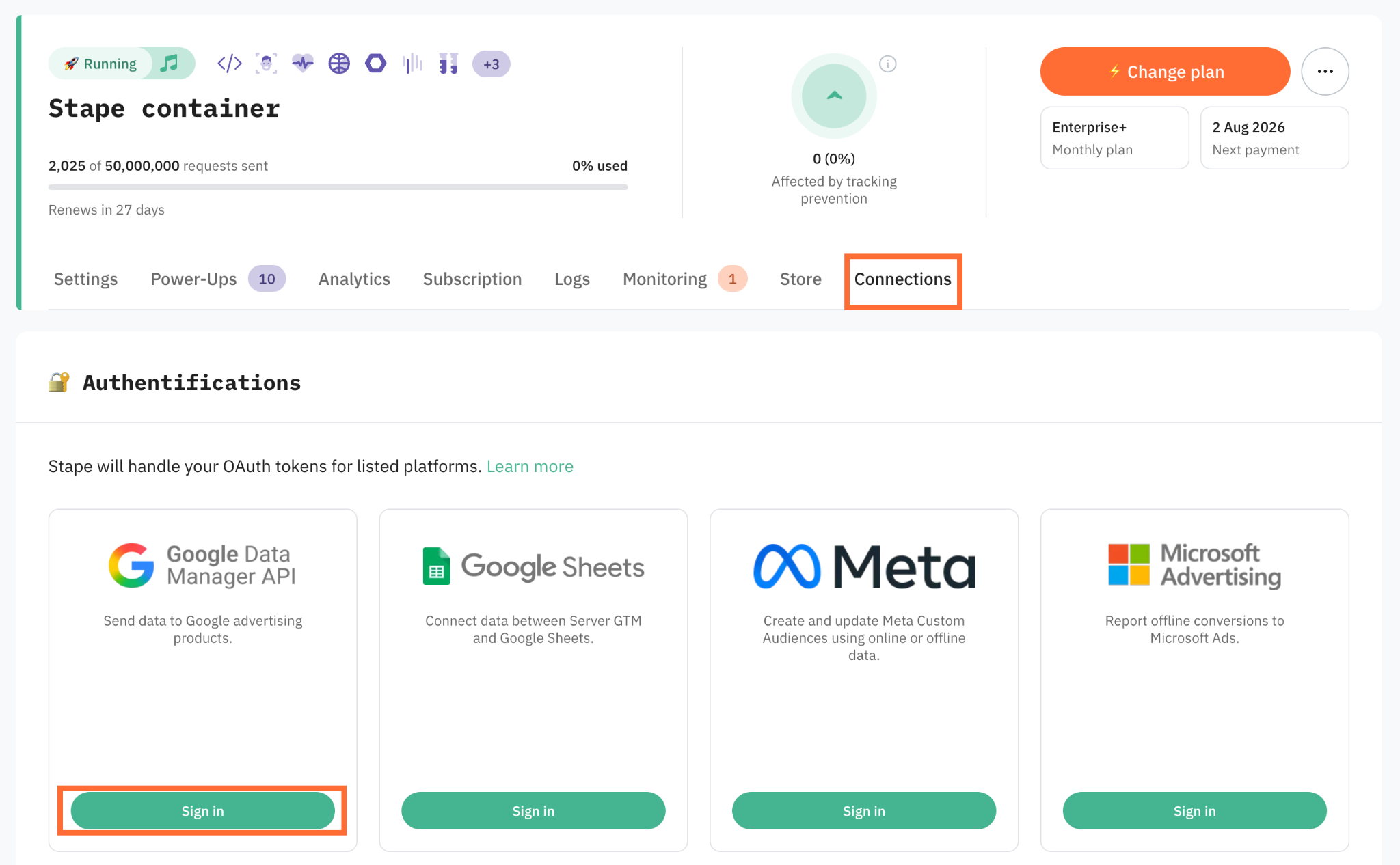Click the music note icon
1400x865 pixels.
(169, 64)
